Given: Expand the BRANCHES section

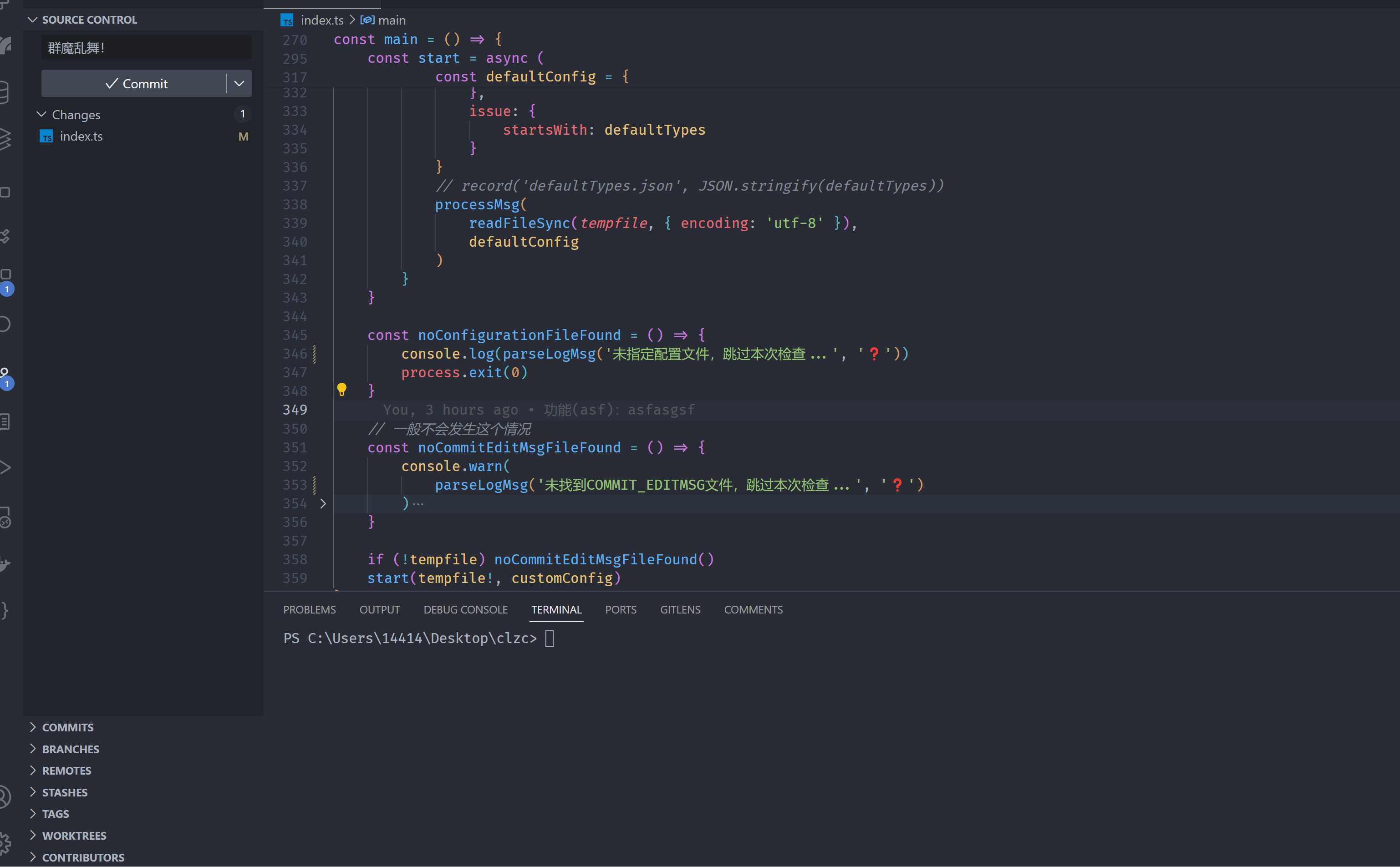Looking at the screenshot, I should click(71, 749).
